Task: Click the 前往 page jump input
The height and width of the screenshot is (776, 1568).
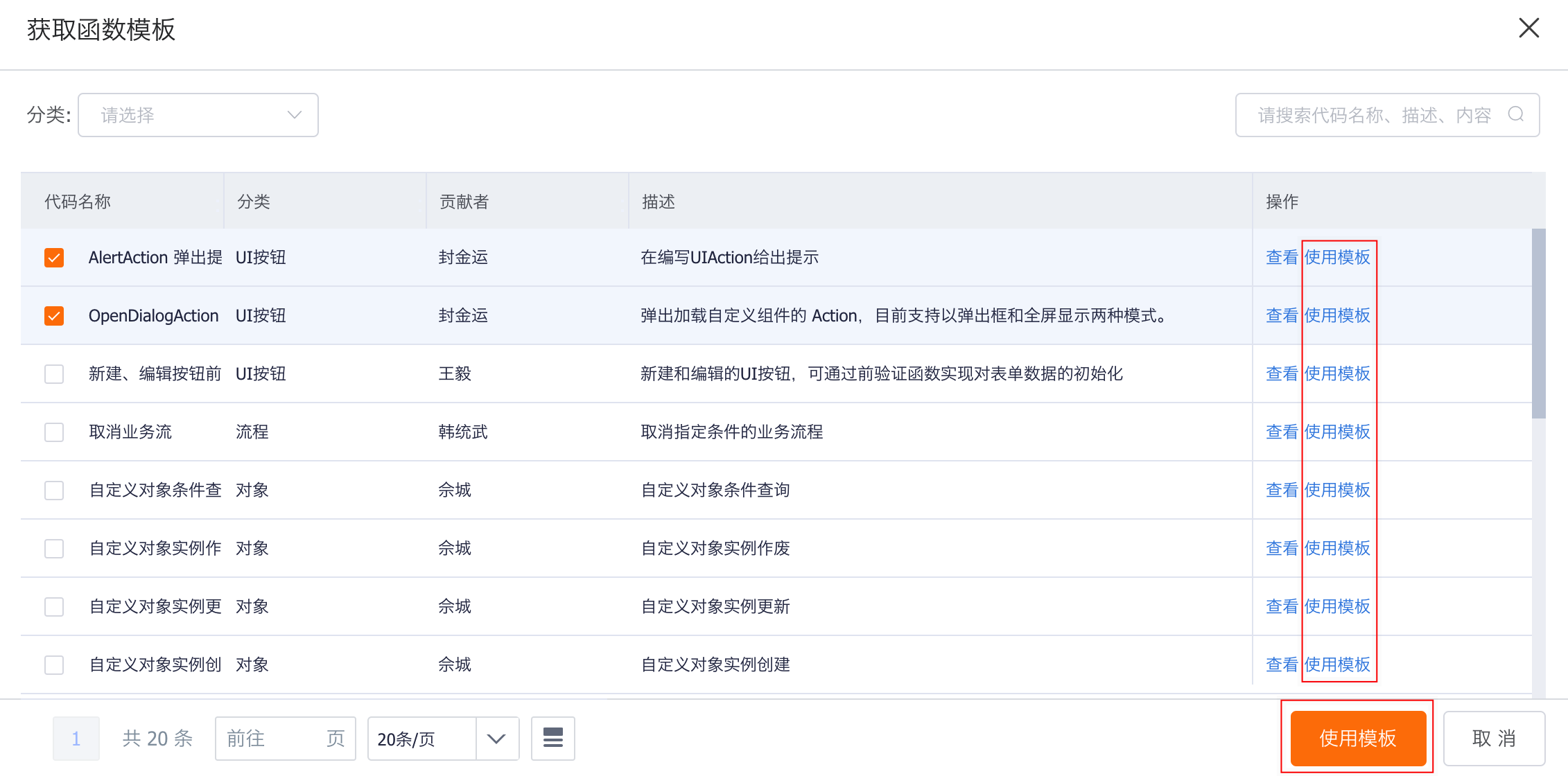Action: (277, 739)
